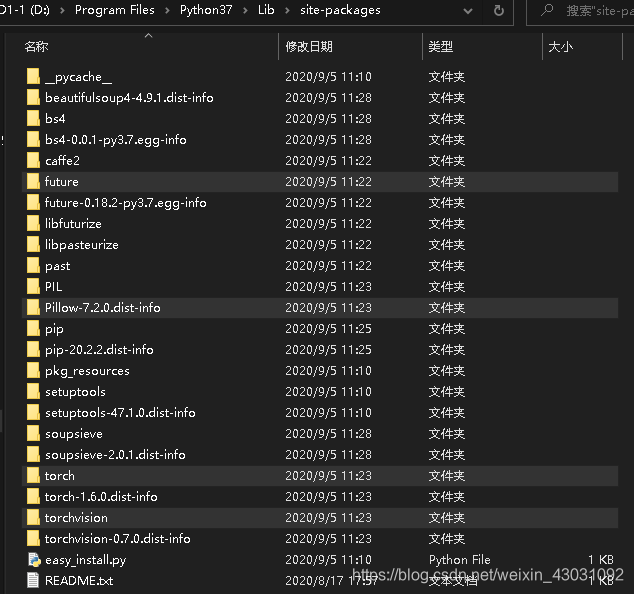Click the 2020/8/17 date of README.txt
The image size is (634, 594).
click(331, 581)
